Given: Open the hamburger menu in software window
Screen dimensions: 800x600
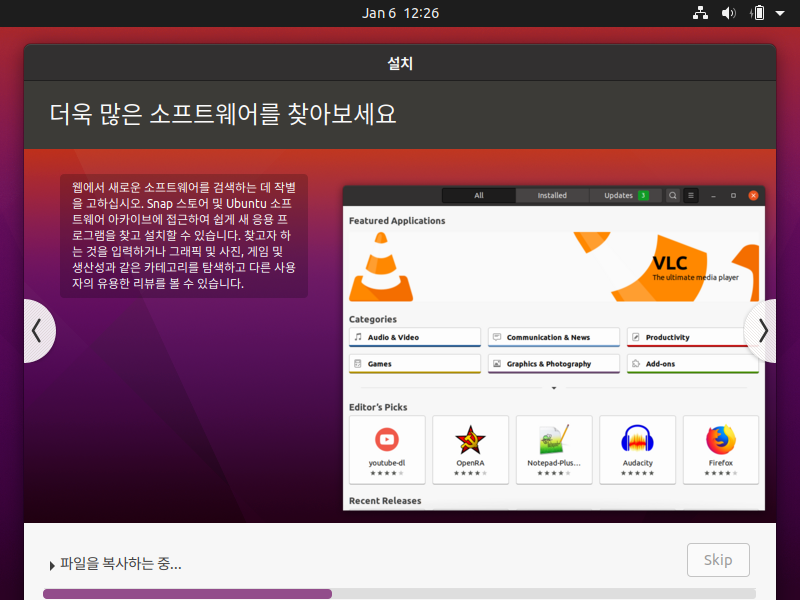Looking at the screenshot, I should (x=691, y=195).
